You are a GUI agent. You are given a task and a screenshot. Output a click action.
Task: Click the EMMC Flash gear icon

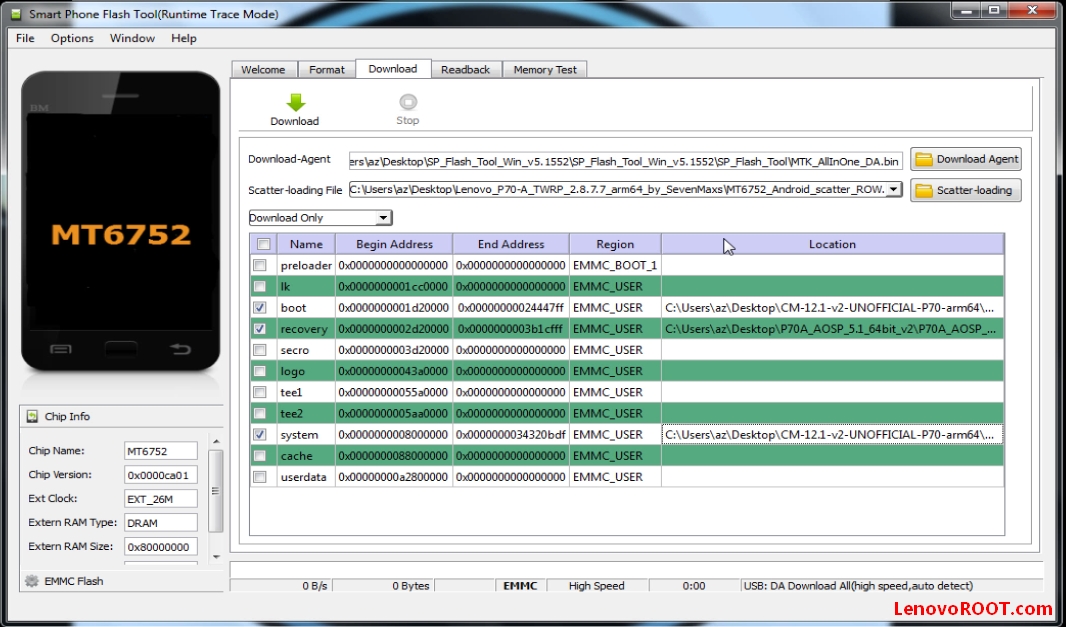[32, 581]
